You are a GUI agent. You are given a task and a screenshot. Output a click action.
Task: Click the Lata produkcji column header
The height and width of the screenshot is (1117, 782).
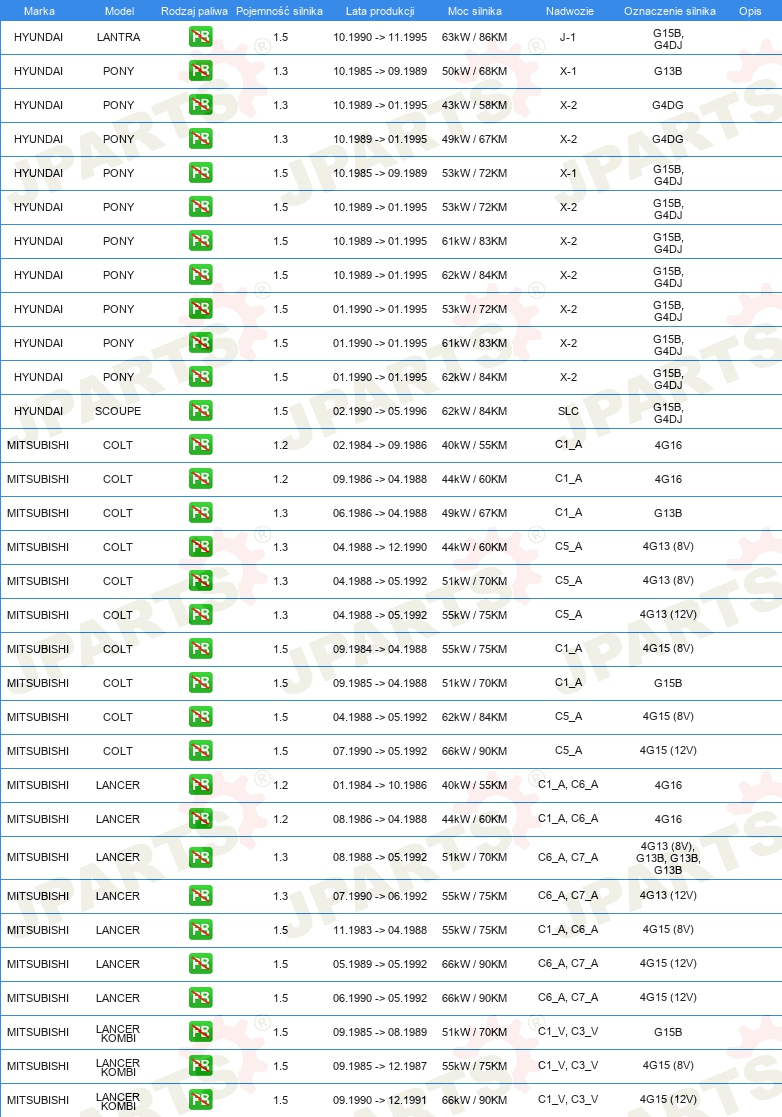point(380,11)
